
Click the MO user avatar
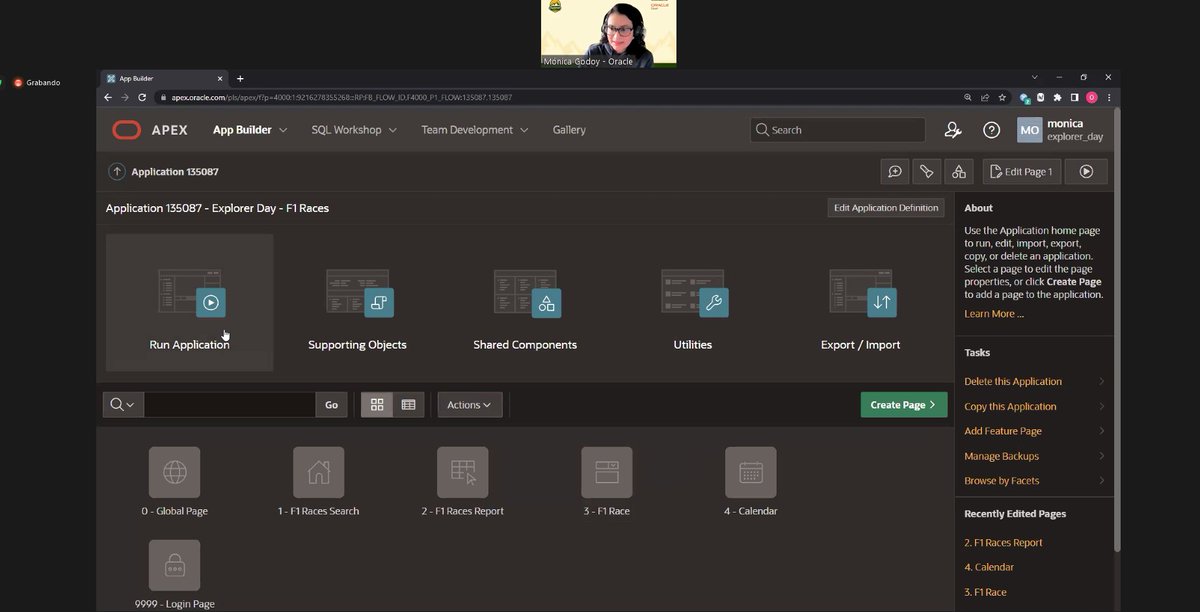(1030, 130)
